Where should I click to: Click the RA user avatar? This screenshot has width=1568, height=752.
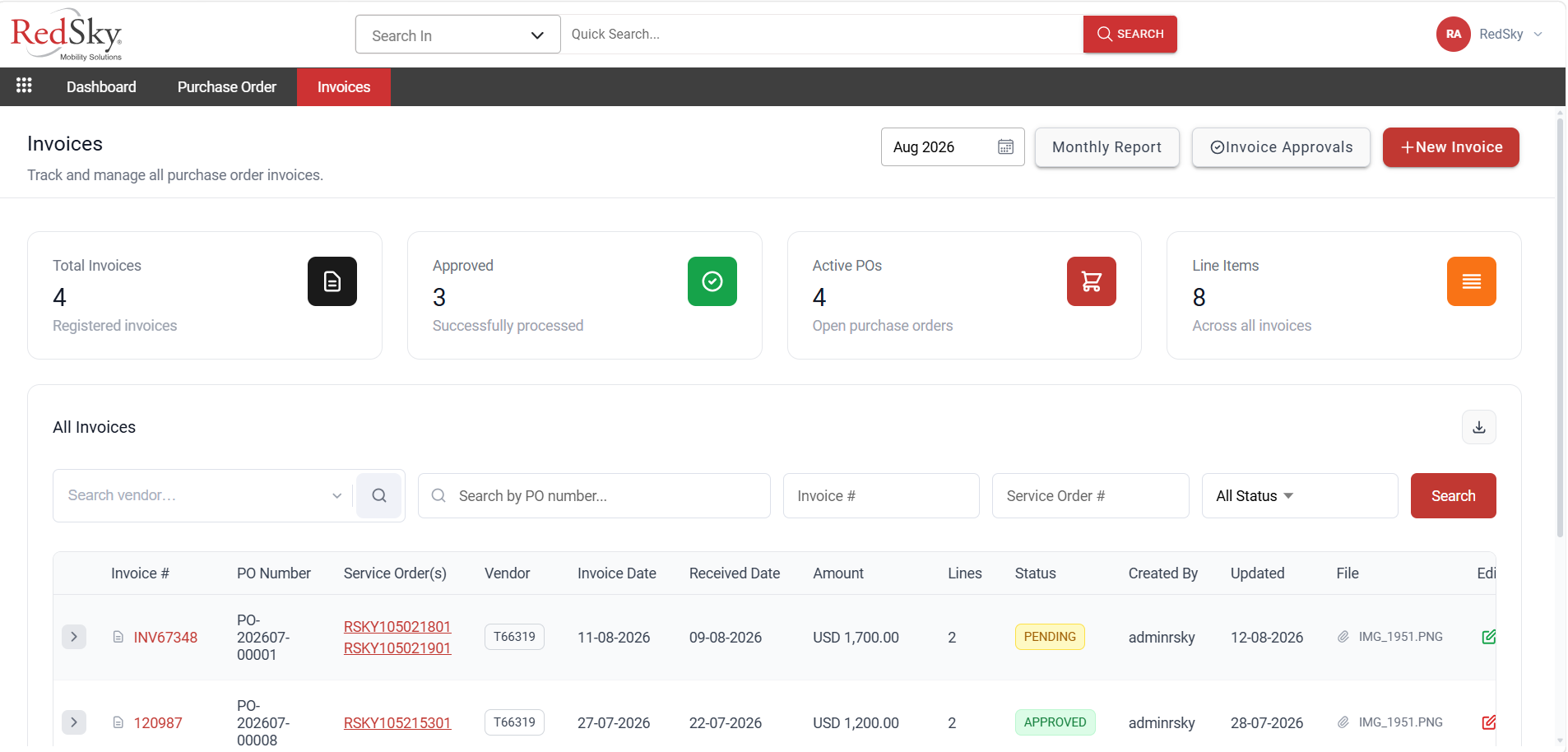pos(1453,35)
